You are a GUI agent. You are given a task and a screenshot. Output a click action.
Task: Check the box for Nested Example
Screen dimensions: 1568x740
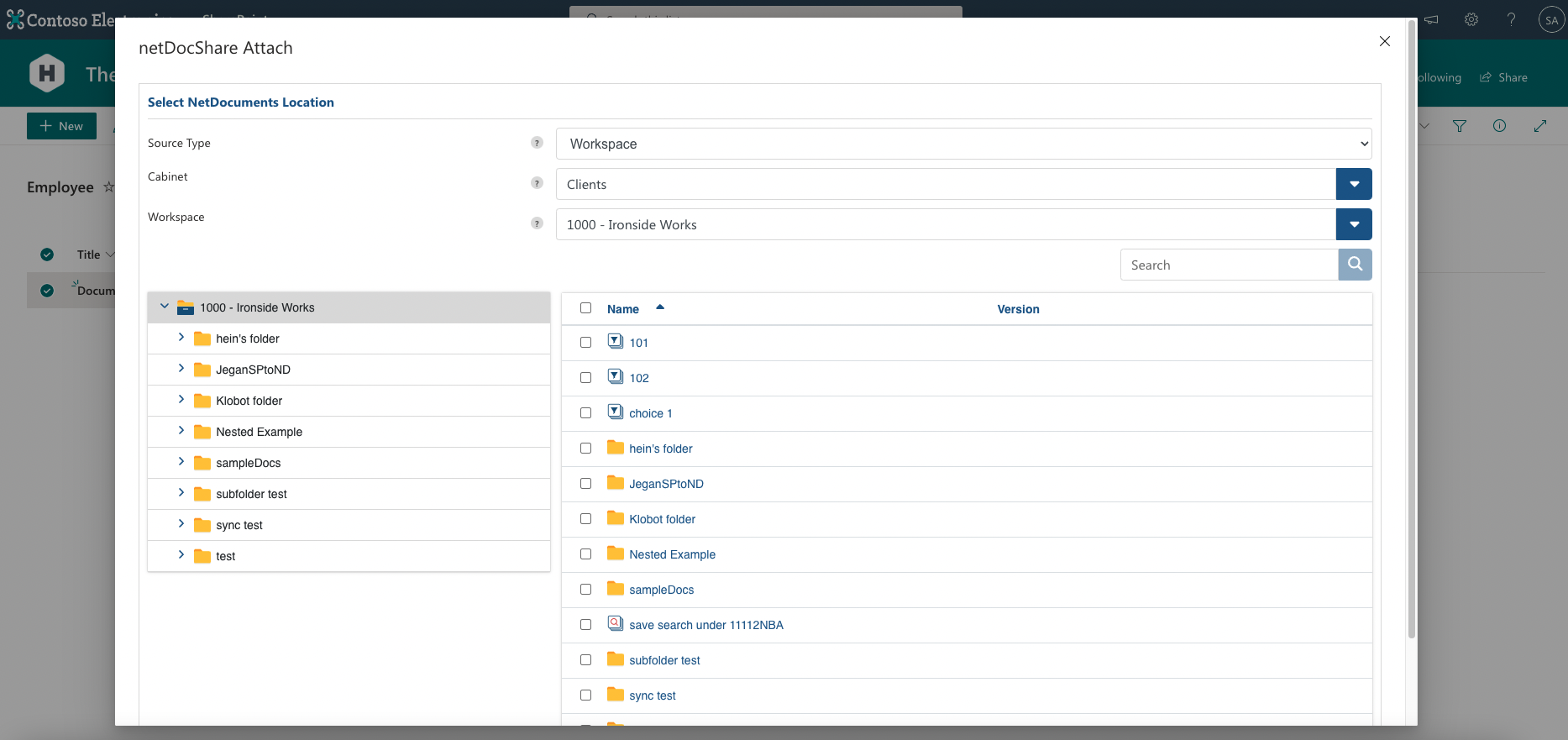[585, 554]
